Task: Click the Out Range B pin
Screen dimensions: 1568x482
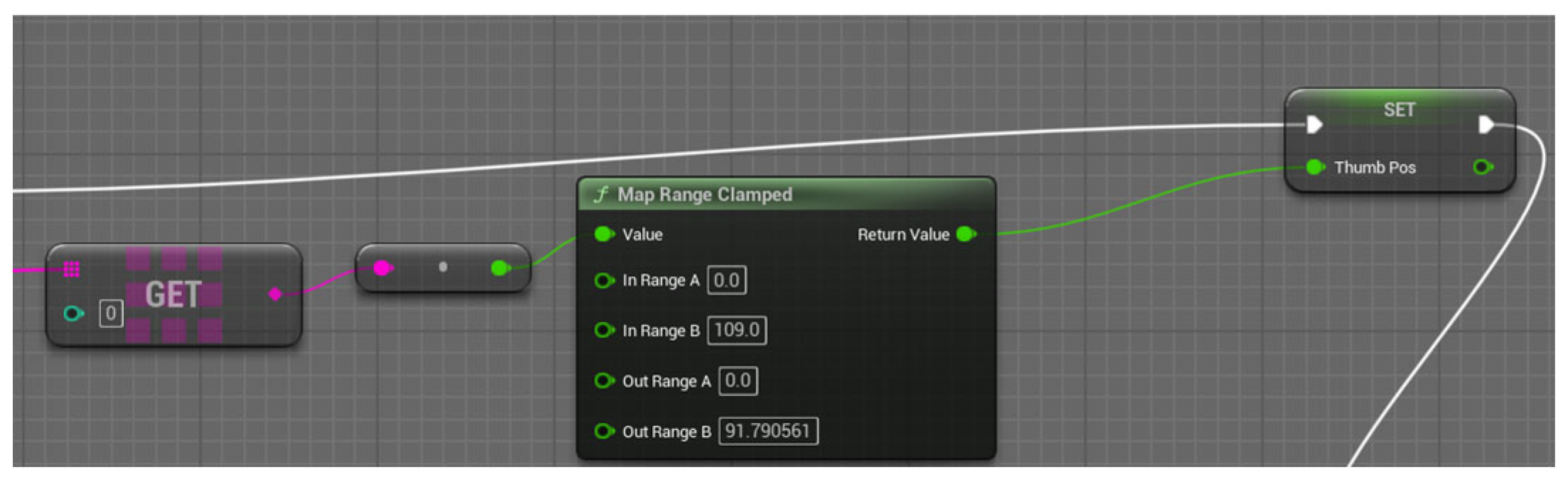Action: coord(604,431)
